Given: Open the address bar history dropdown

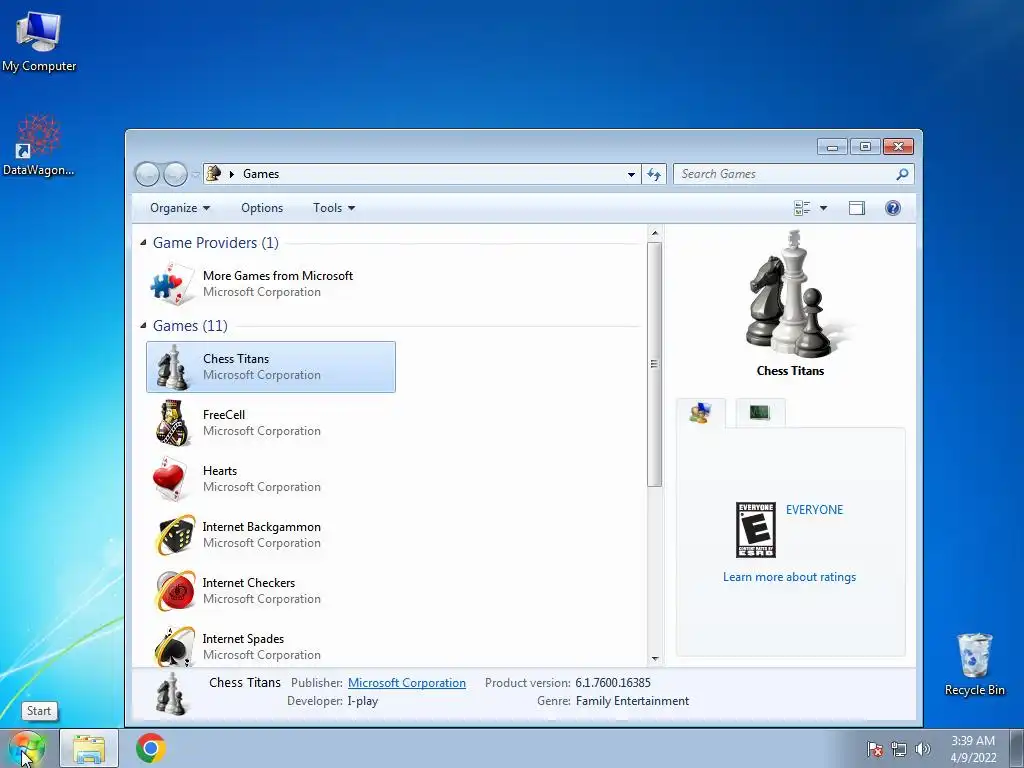Looking at the screenshot, I should (x=631, y=174).
